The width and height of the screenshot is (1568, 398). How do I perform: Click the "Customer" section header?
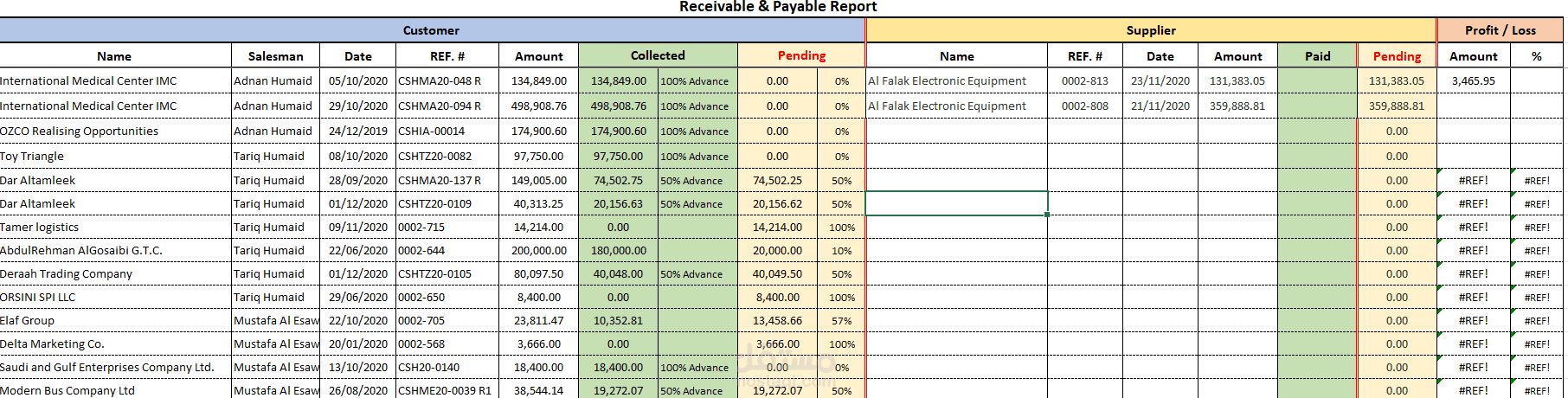point(431,30)
